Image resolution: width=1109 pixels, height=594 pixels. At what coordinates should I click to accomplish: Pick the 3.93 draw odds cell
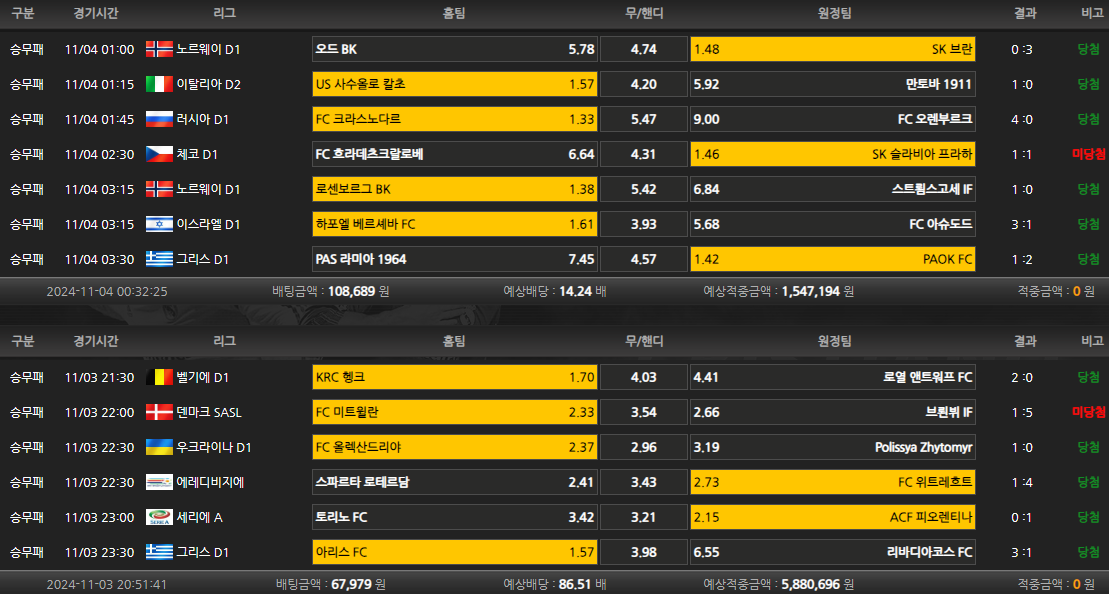click(x=644, y=224)
